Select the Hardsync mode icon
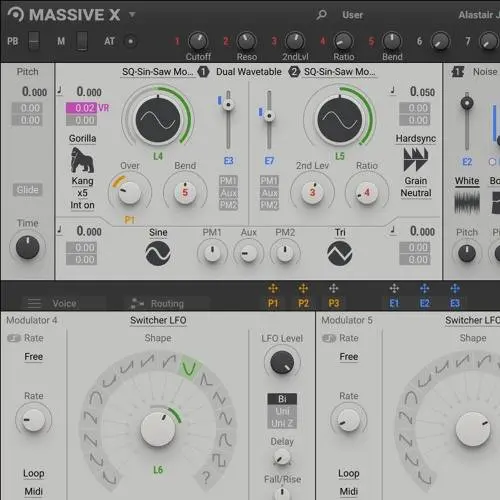This screenshot has height=500, width=500. 416,159
